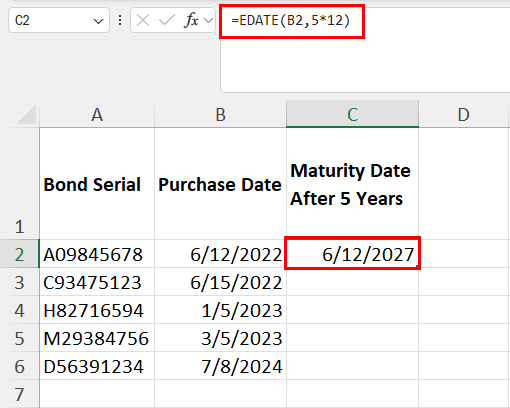Click the three-dot formula bar handle

pos(120,21)
